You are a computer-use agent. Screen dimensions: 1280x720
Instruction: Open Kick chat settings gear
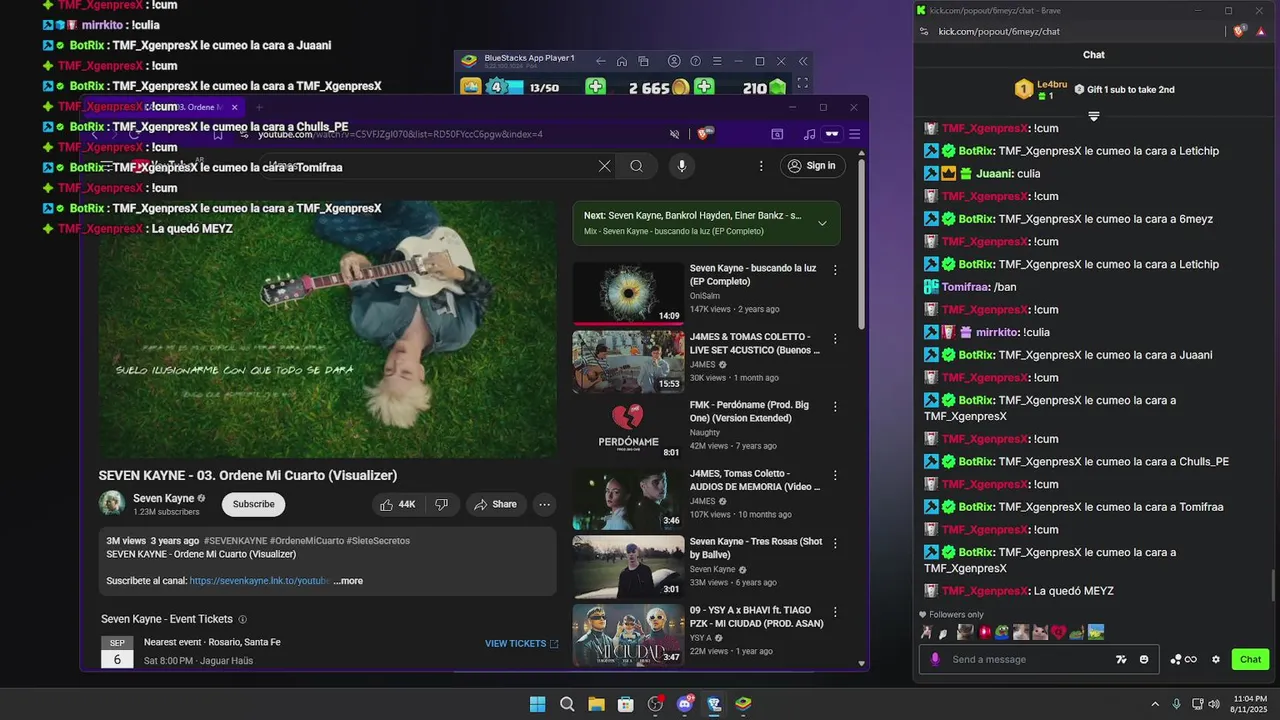tap(1216, 659)
